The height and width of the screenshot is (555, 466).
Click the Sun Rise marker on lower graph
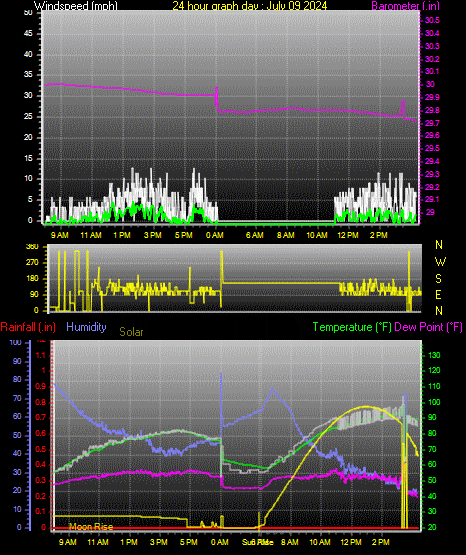258,542
